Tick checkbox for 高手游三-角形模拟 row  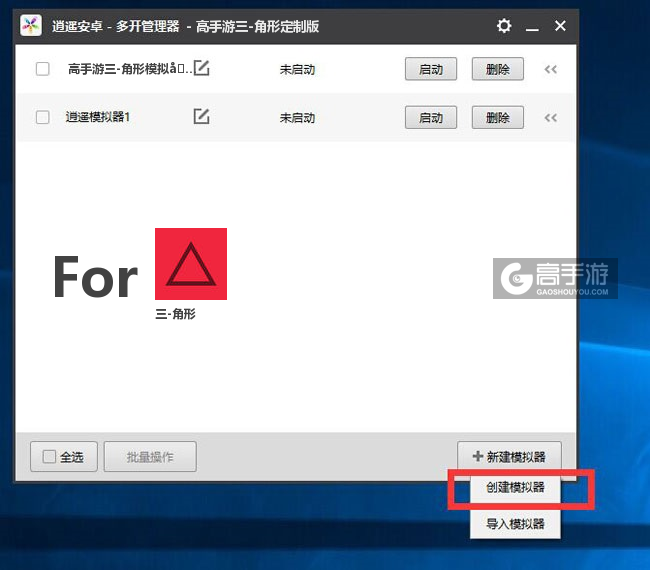tap(43, 68)
